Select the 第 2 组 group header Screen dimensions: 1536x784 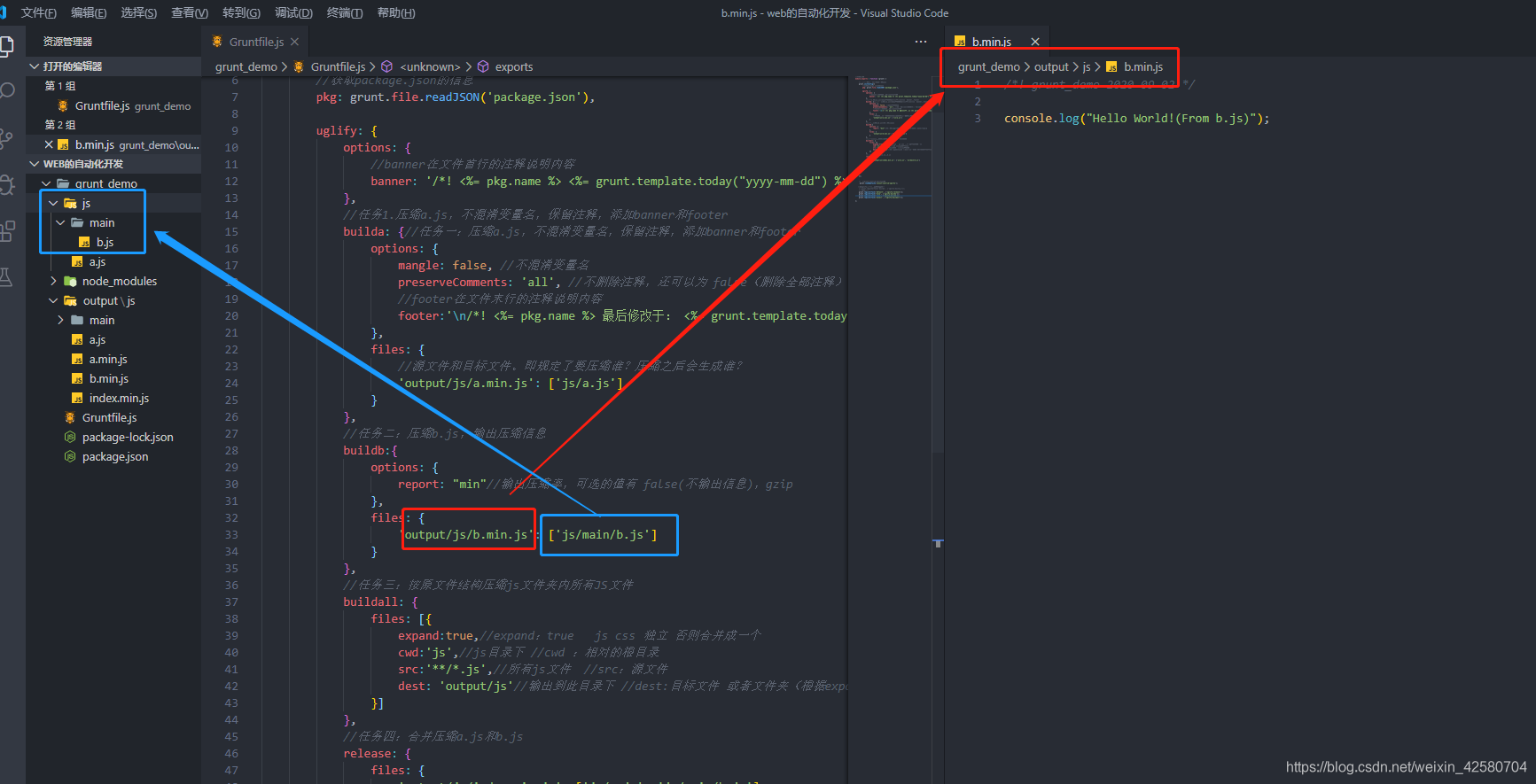click(60, 125)
